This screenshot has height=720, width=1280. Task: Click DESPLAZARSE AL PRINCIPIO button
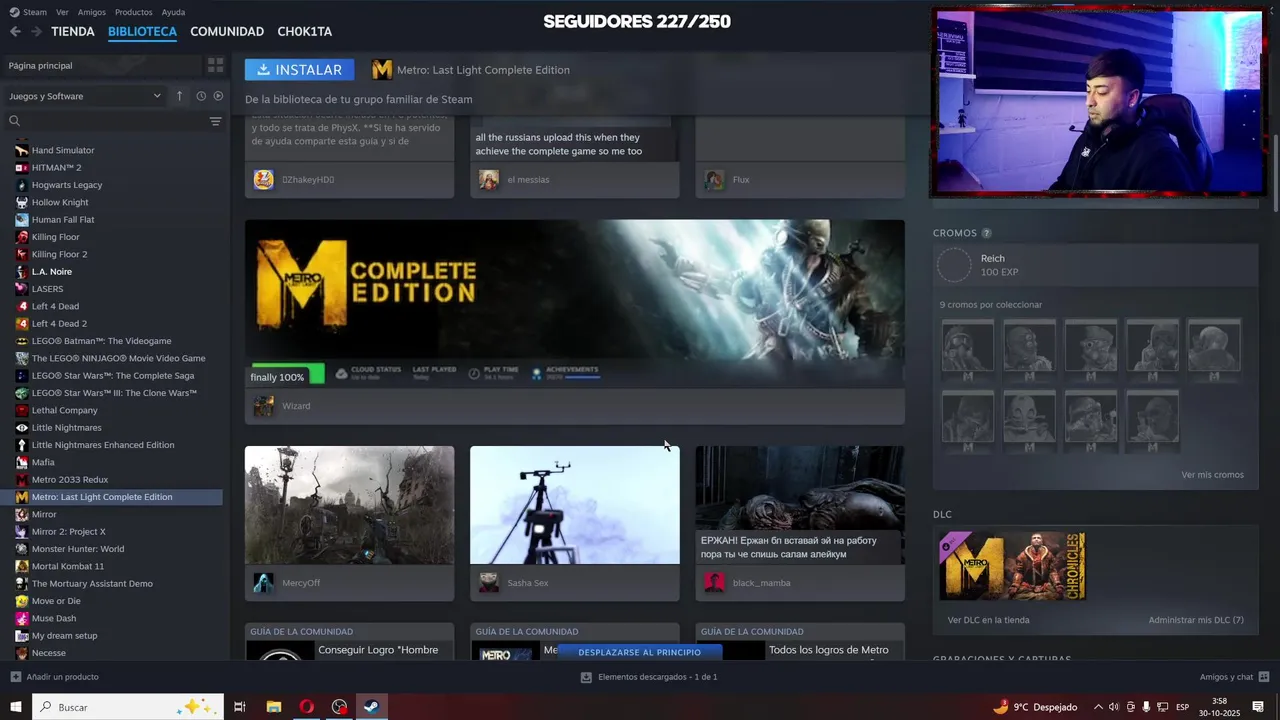tap(639, 652)
